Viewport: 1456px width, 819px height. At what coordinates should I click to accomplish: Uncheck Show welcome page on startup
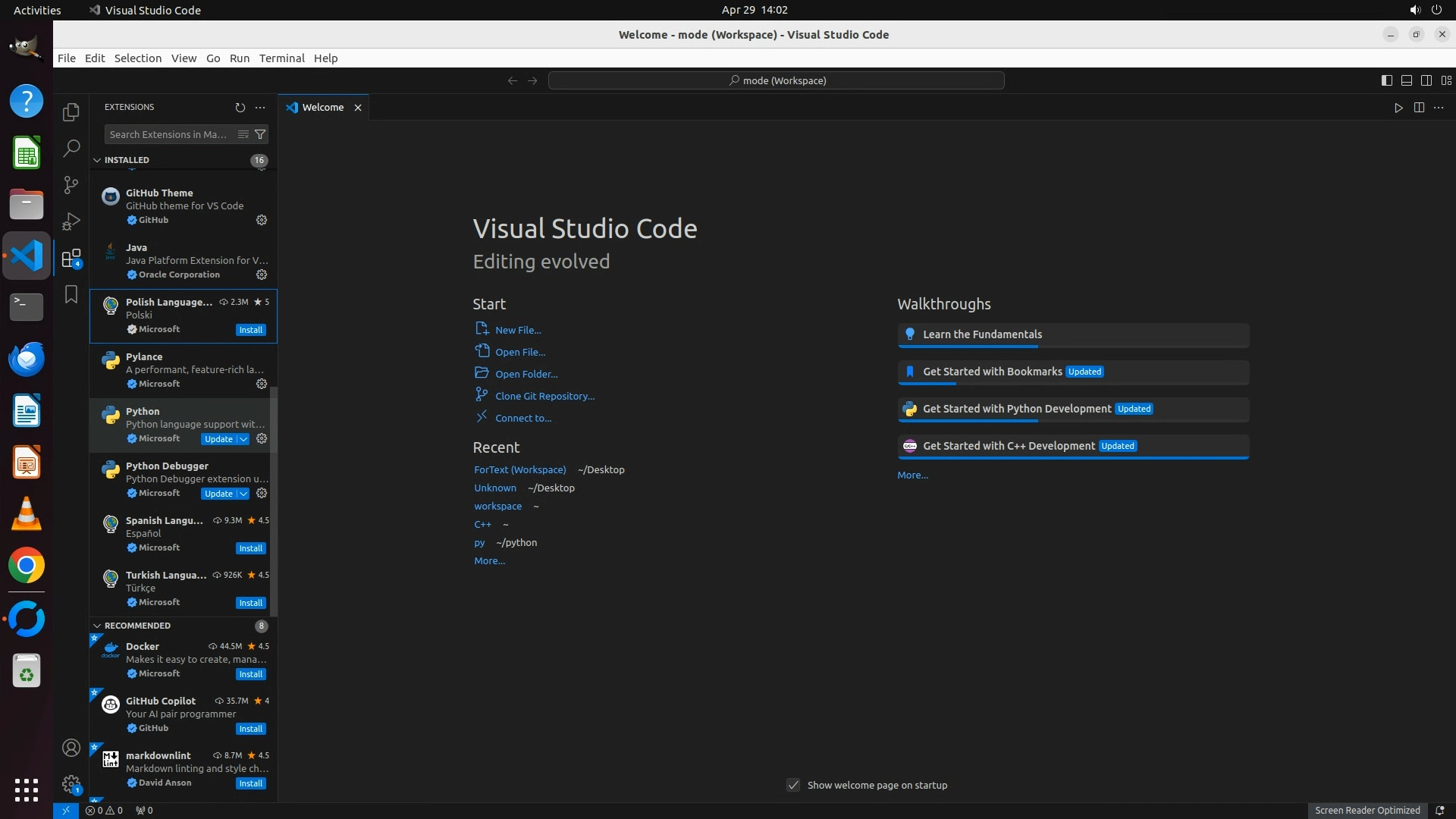[x=793, y=785]
